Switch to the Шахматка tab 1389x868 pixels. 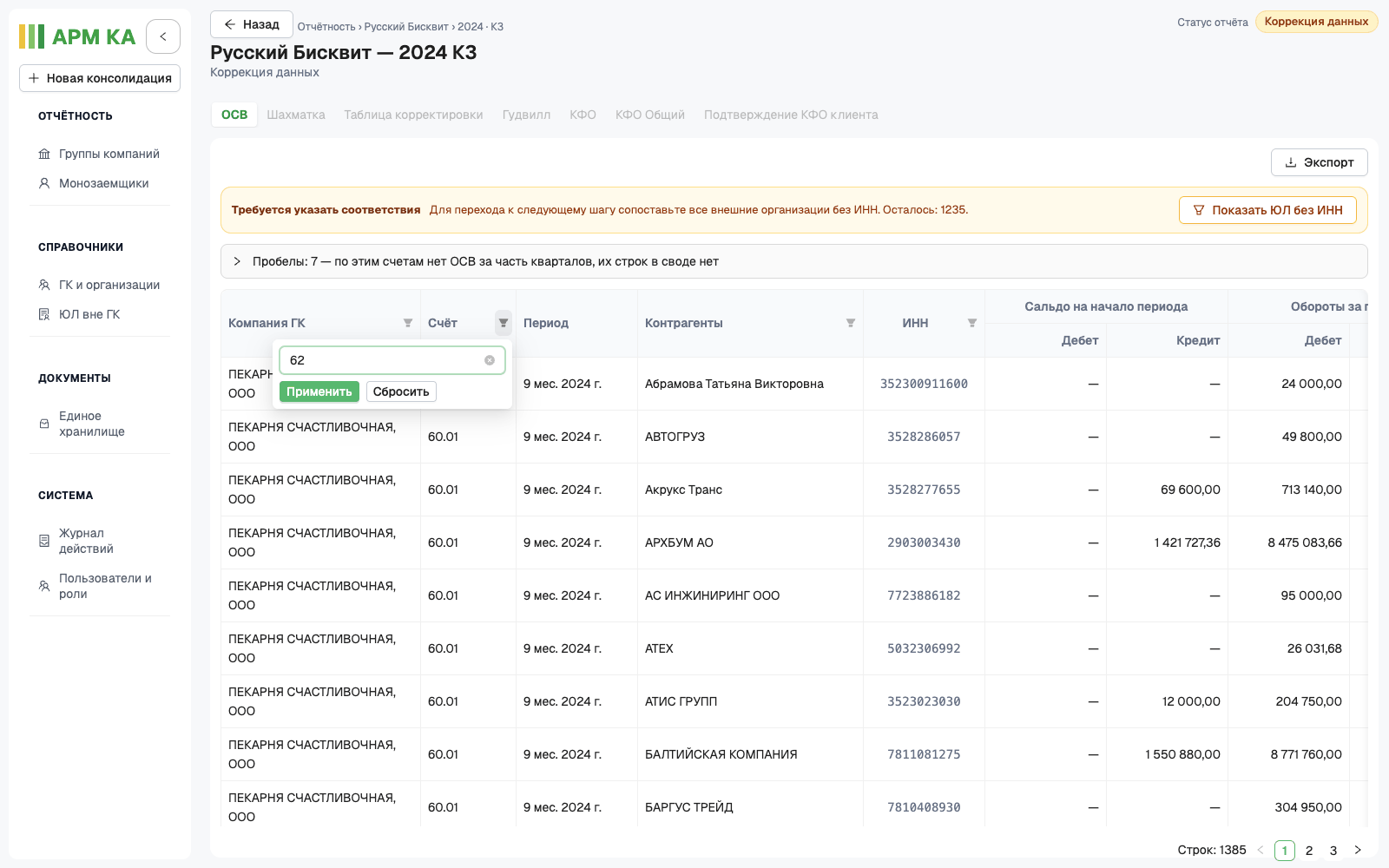coord(296,115)
